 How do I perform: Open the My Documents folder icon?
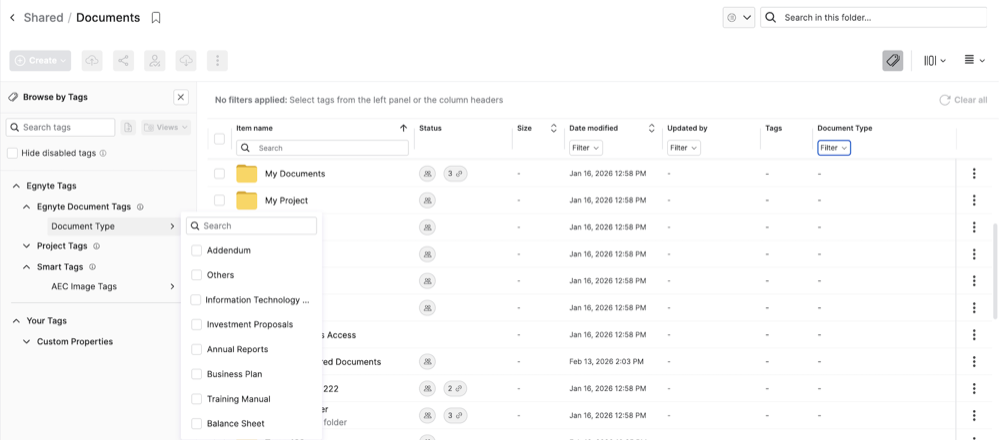click(x=247, y=173)
